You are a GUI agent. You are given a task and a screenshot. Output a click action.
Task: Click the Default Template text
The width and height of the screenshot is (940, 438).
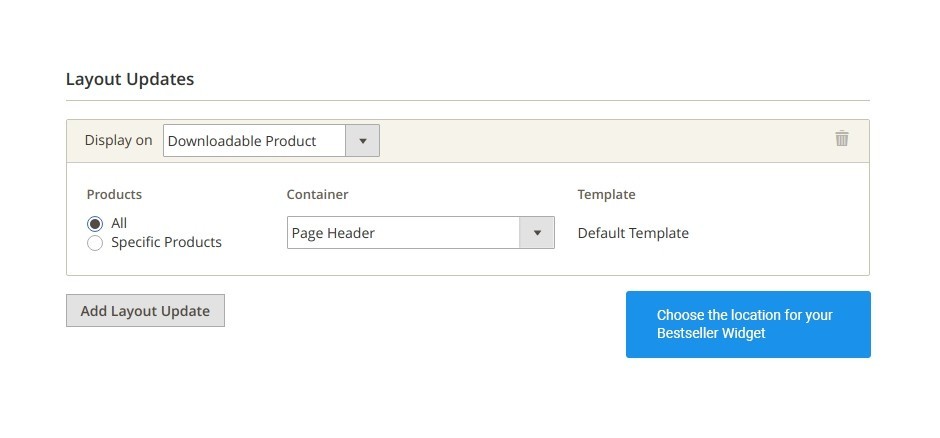click(x=633, y=233)
